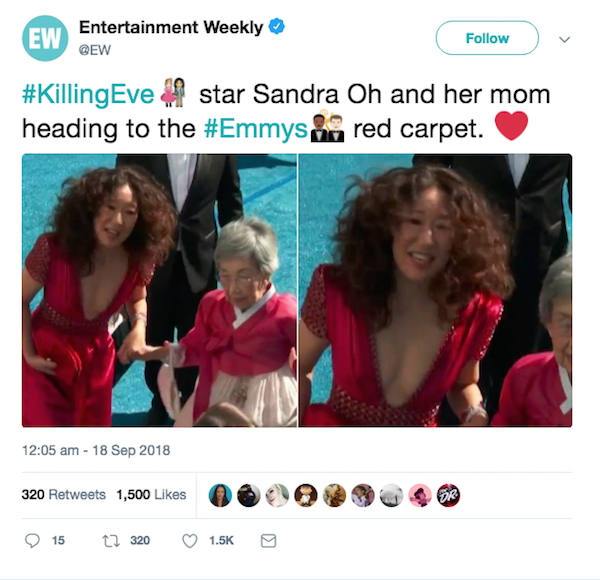This screenshot has width=600, height=580.
Task: Open the #Emmys hashtag
Action: (x=256, y=129)
